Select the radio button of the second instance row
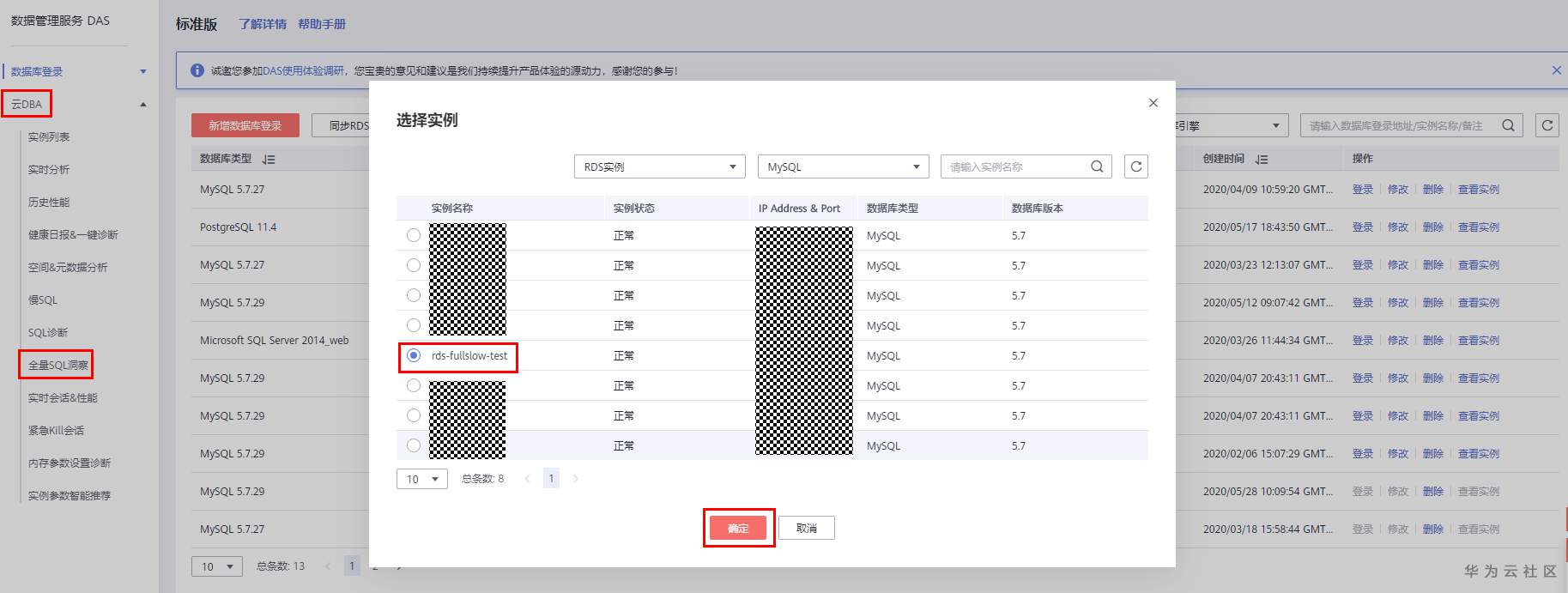1568x593 pixels. tap(414, 265)
